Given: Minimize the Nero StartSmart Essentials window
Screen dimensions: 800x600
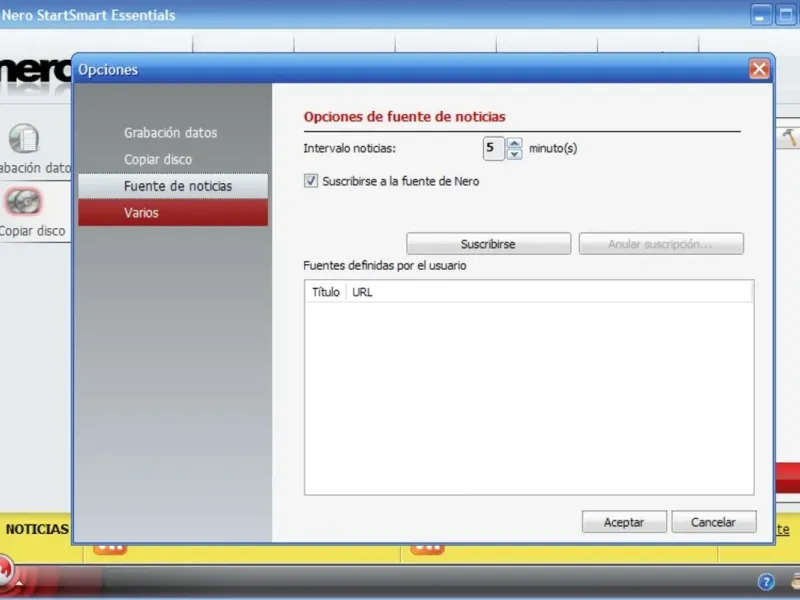Looking at the screenshot, I should tap(760, 14).
